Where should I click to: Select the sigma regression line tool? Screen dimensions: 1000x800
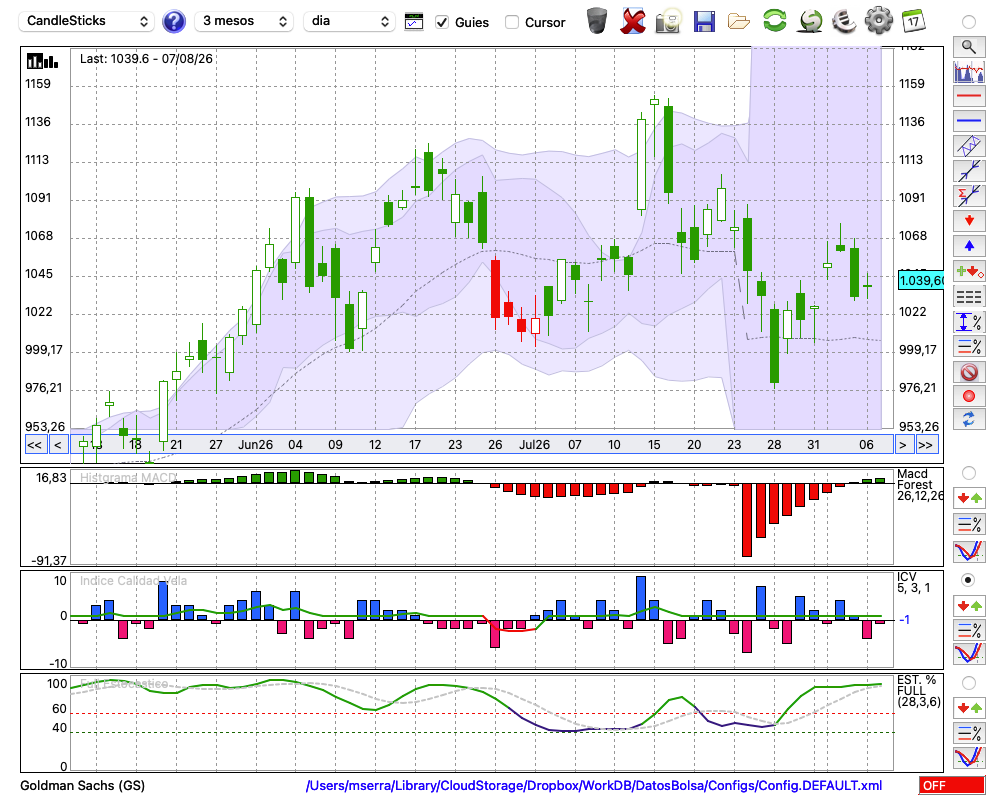click(x=969, y=196)
